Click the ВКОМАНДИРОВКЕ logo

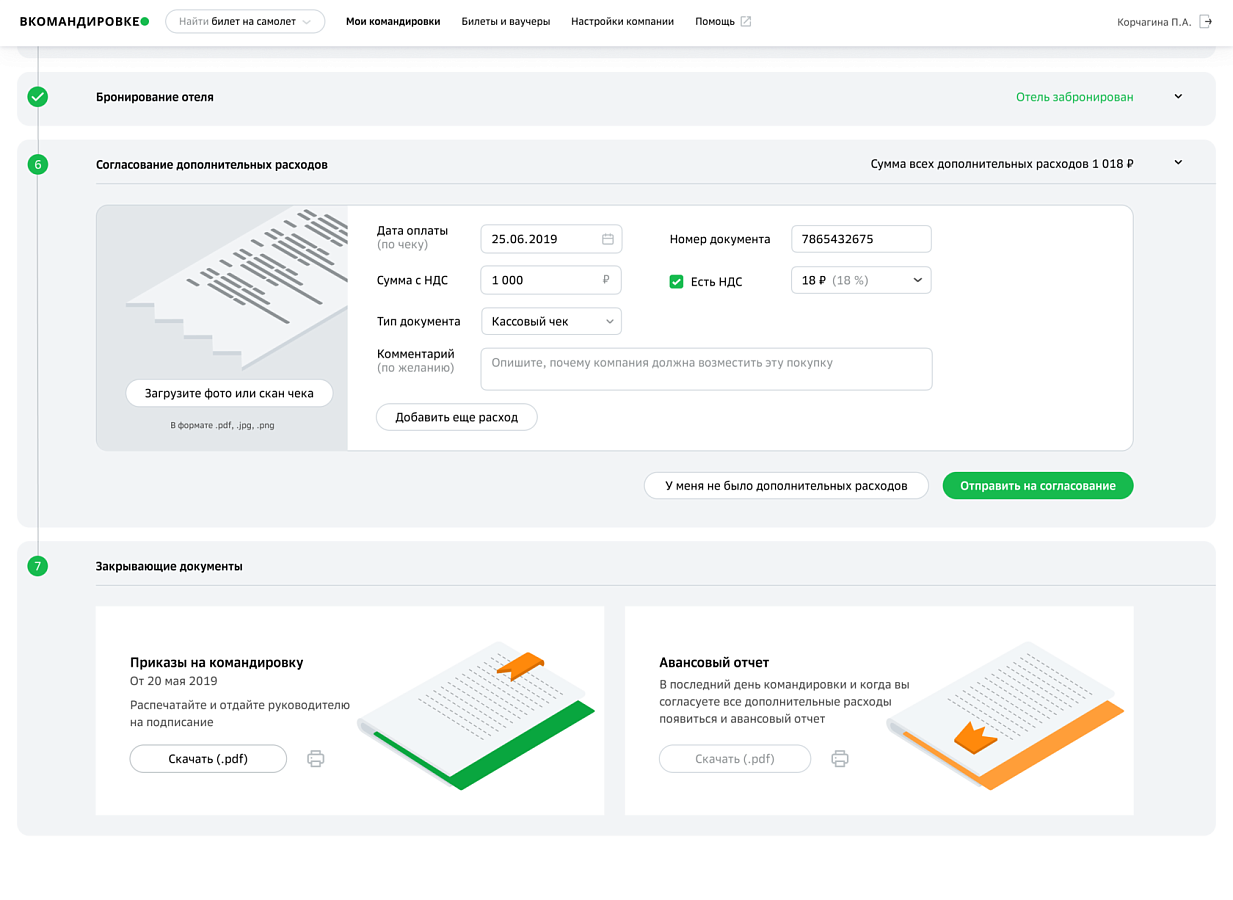84,21
